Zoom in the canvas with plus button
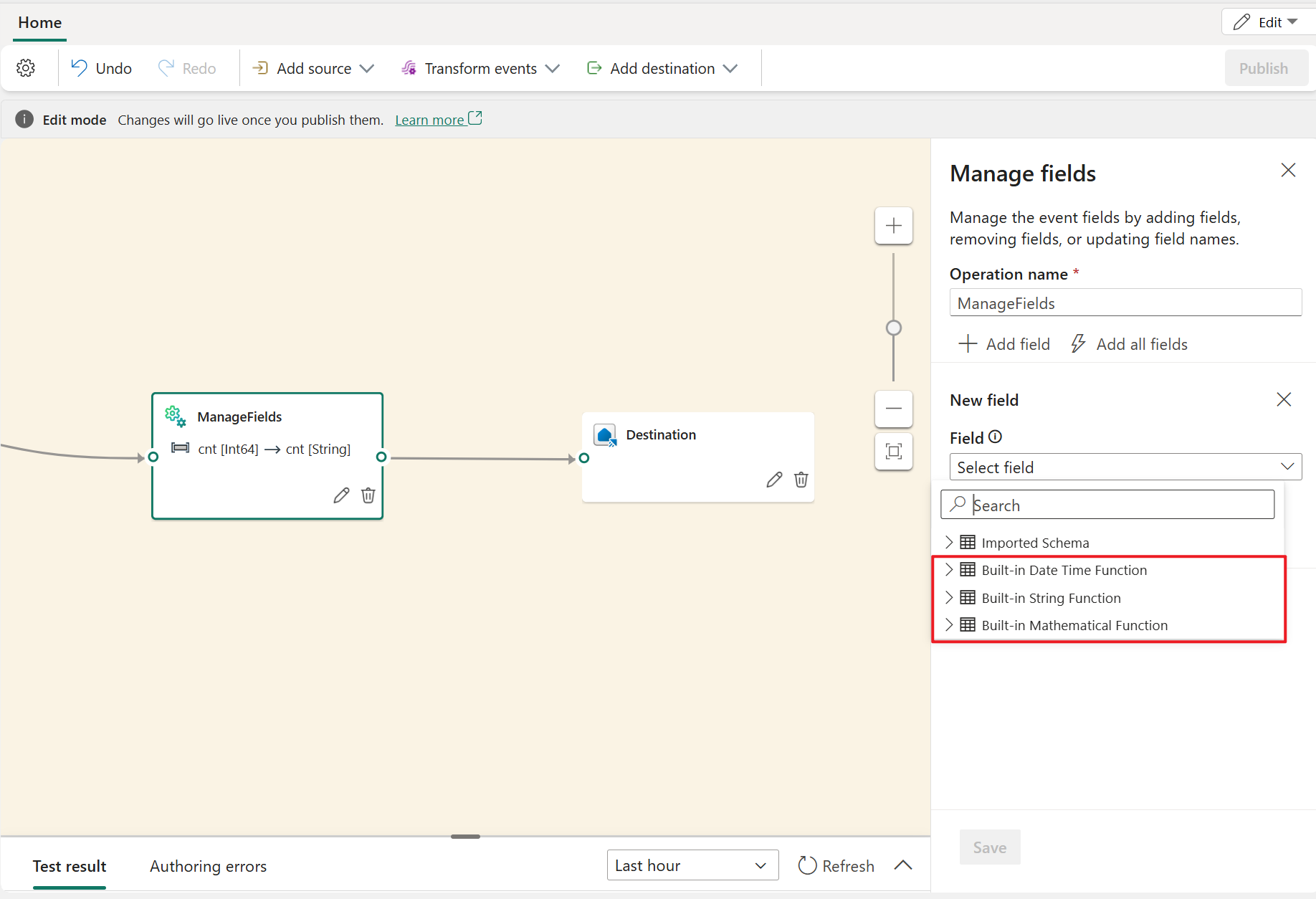1316x899 pixels. tap(893, 226)
